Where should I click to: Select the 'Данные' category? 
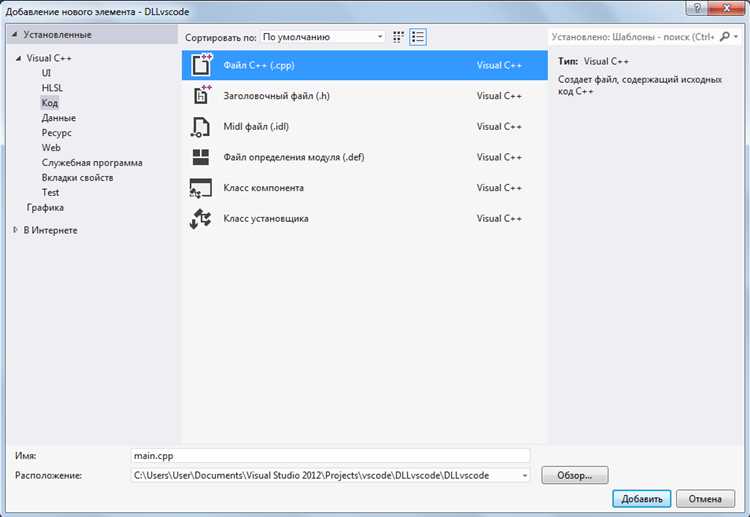[58, 118]
